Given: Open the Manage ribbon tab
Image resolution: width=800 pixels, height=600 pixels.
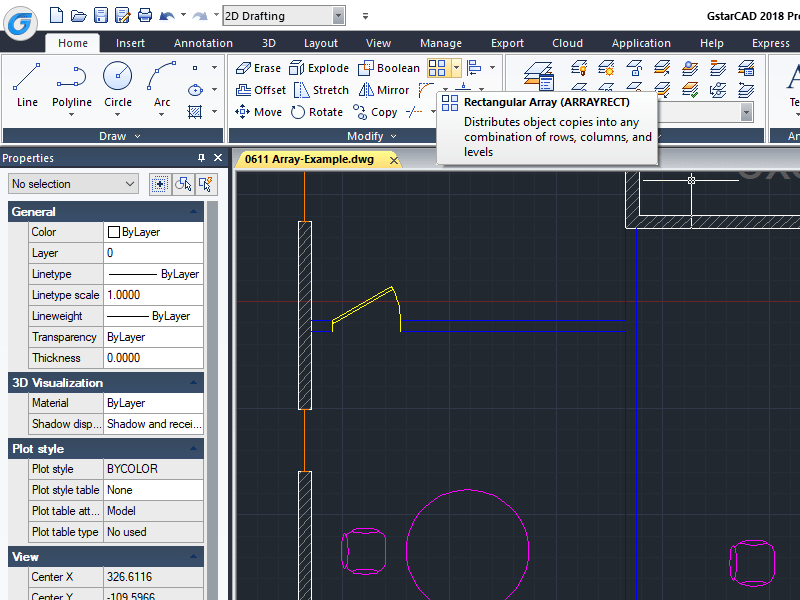Looking at the screenshot, I should pyautogui.click(x=441, y=43).
